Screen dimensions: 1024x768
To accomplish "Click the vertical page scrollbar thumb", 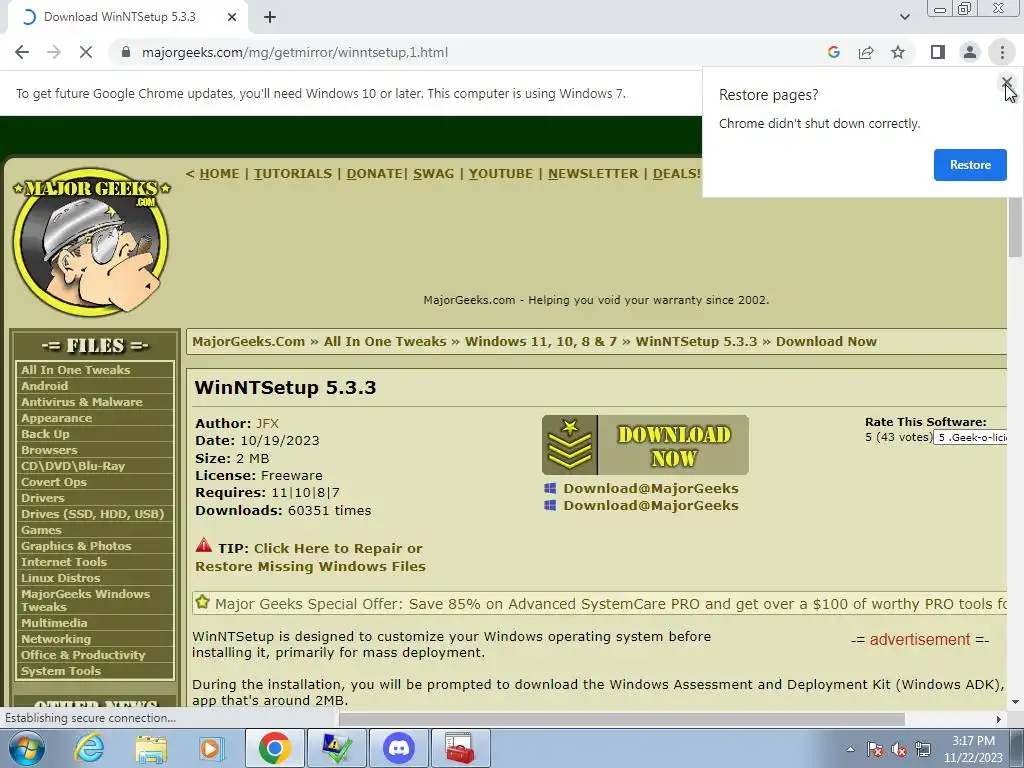I will 1015,227.
